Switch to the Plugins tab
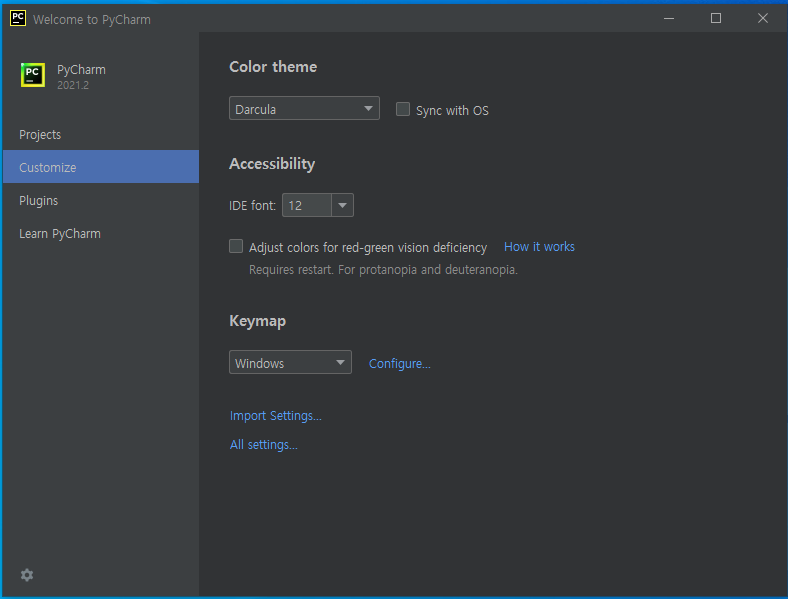This screenshot has height=599, width=788. [101, 201]
